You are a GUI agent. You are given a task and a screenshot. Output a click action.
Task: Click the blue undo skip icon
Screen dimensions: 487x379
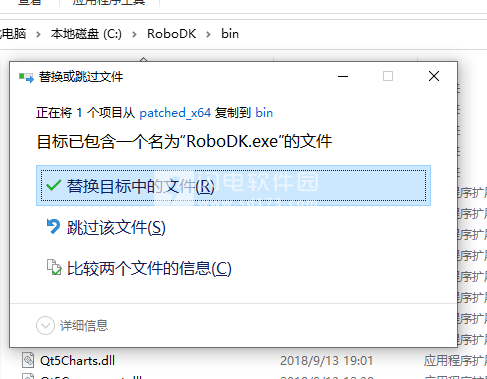pos(53,227)
